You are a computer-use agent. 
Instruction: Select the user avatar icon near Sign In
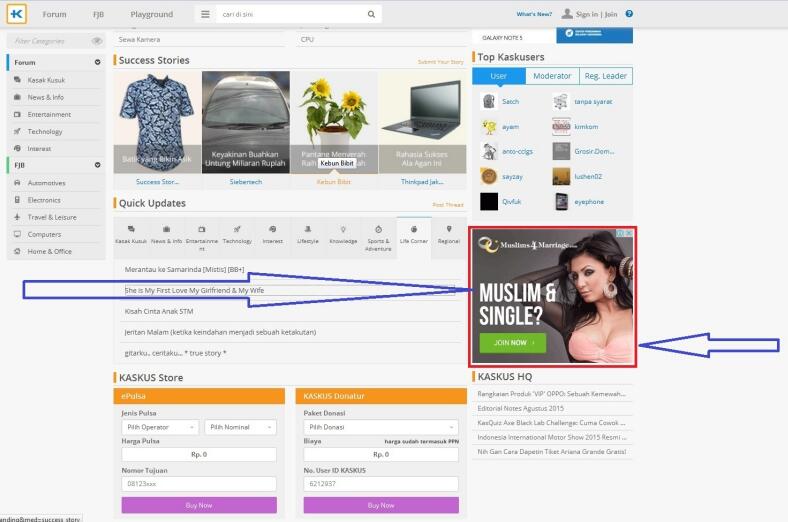(567, 14)
